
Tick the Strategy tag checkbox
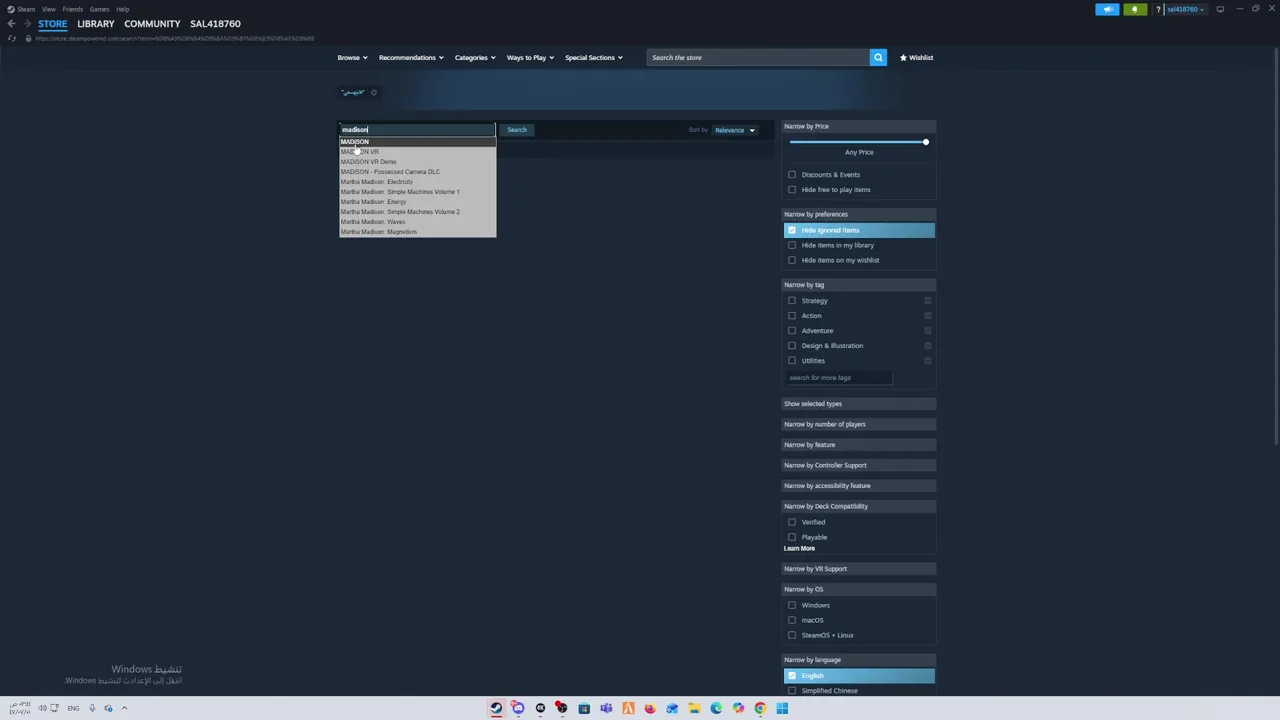click(x=792, y=301)
